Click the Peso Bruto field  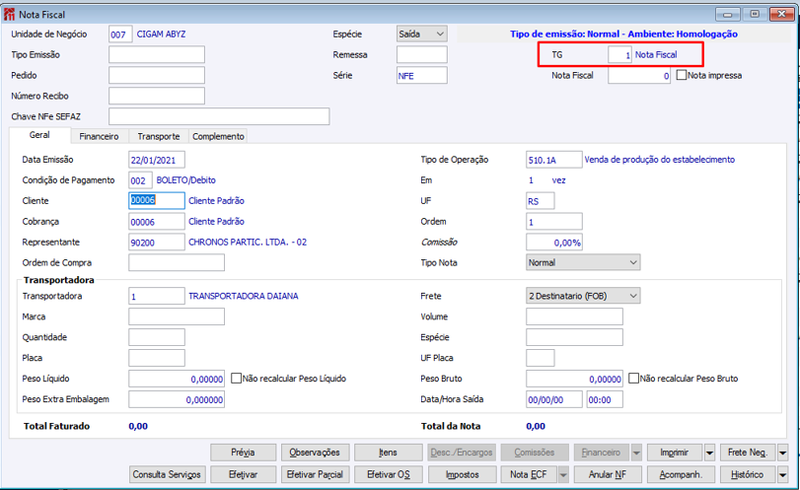pos(574,378)
